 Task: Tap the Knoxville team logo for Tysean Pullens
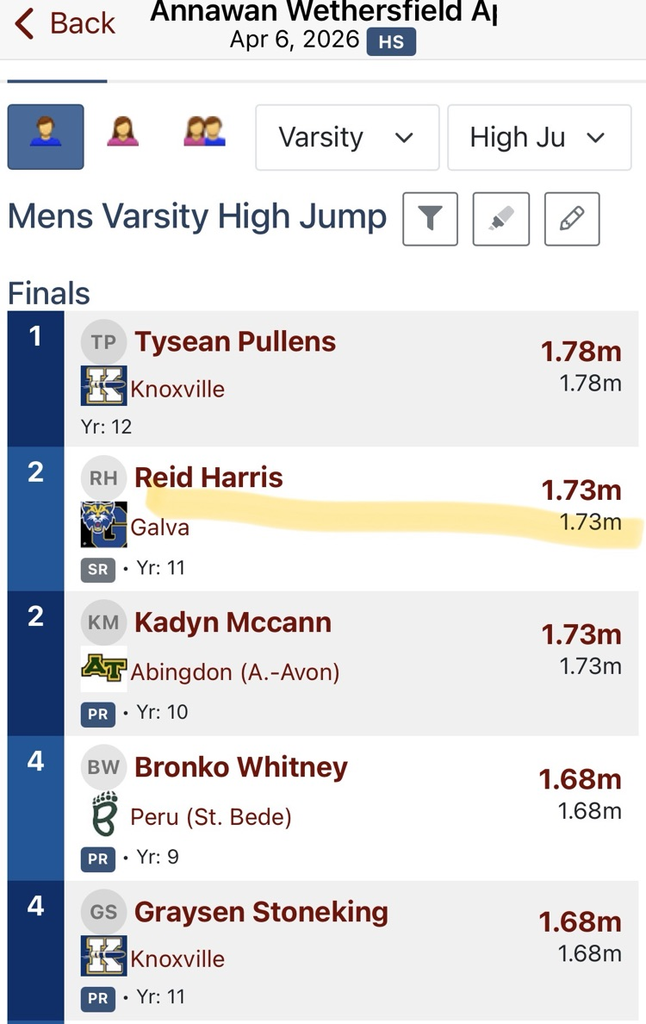click(103, 386)
